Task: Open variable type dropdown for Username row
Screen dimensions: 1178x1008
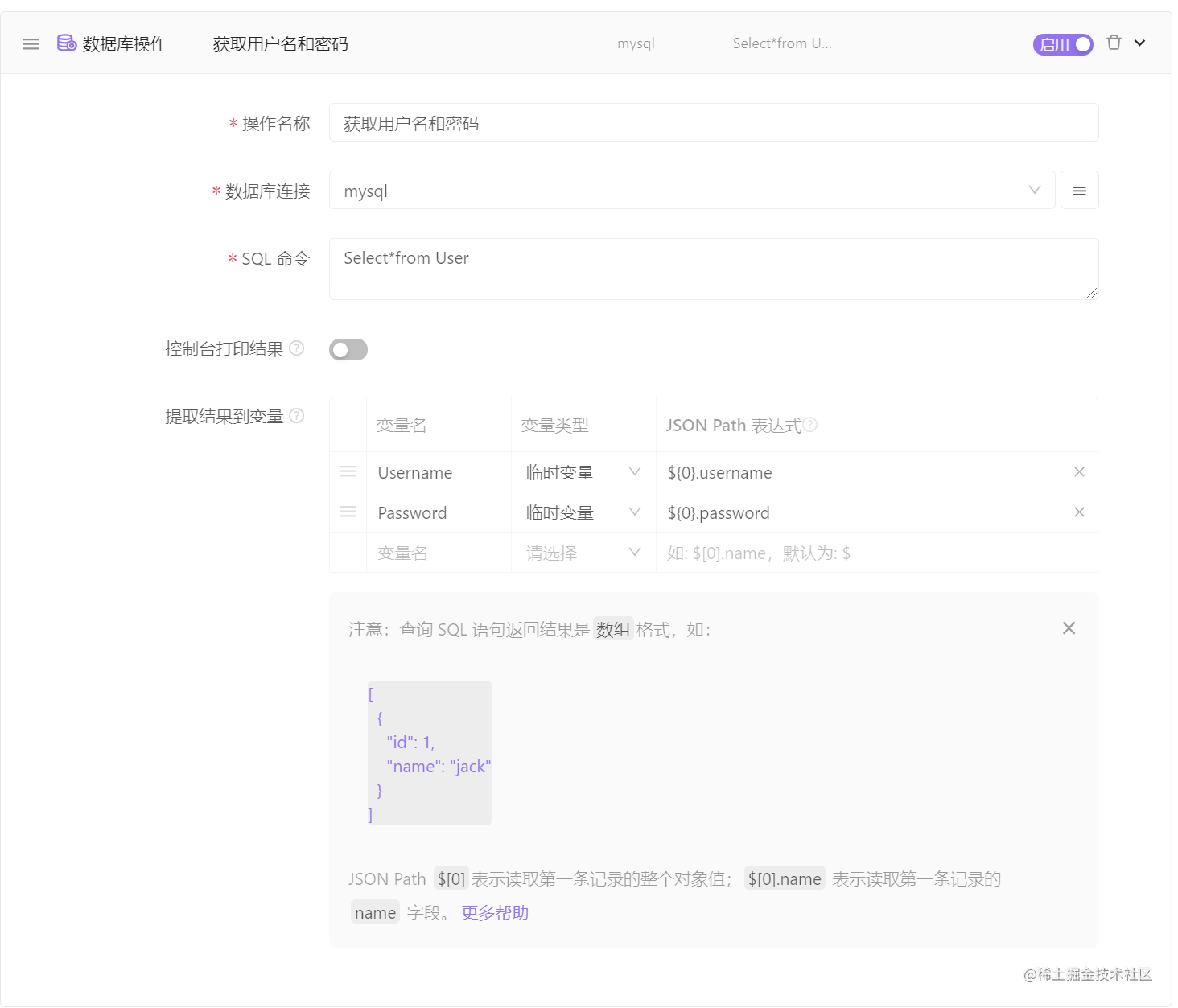Action: (x=583, y=472)
